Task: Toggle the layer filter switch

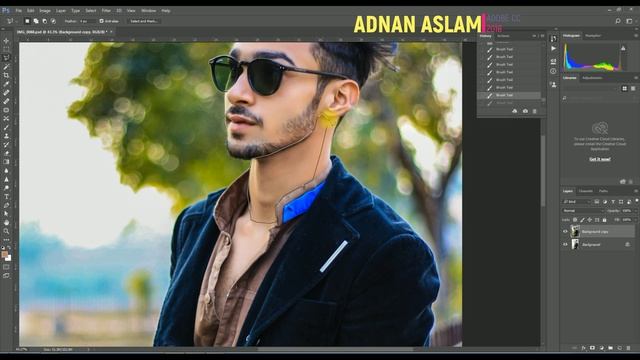Action: point(636,200)
